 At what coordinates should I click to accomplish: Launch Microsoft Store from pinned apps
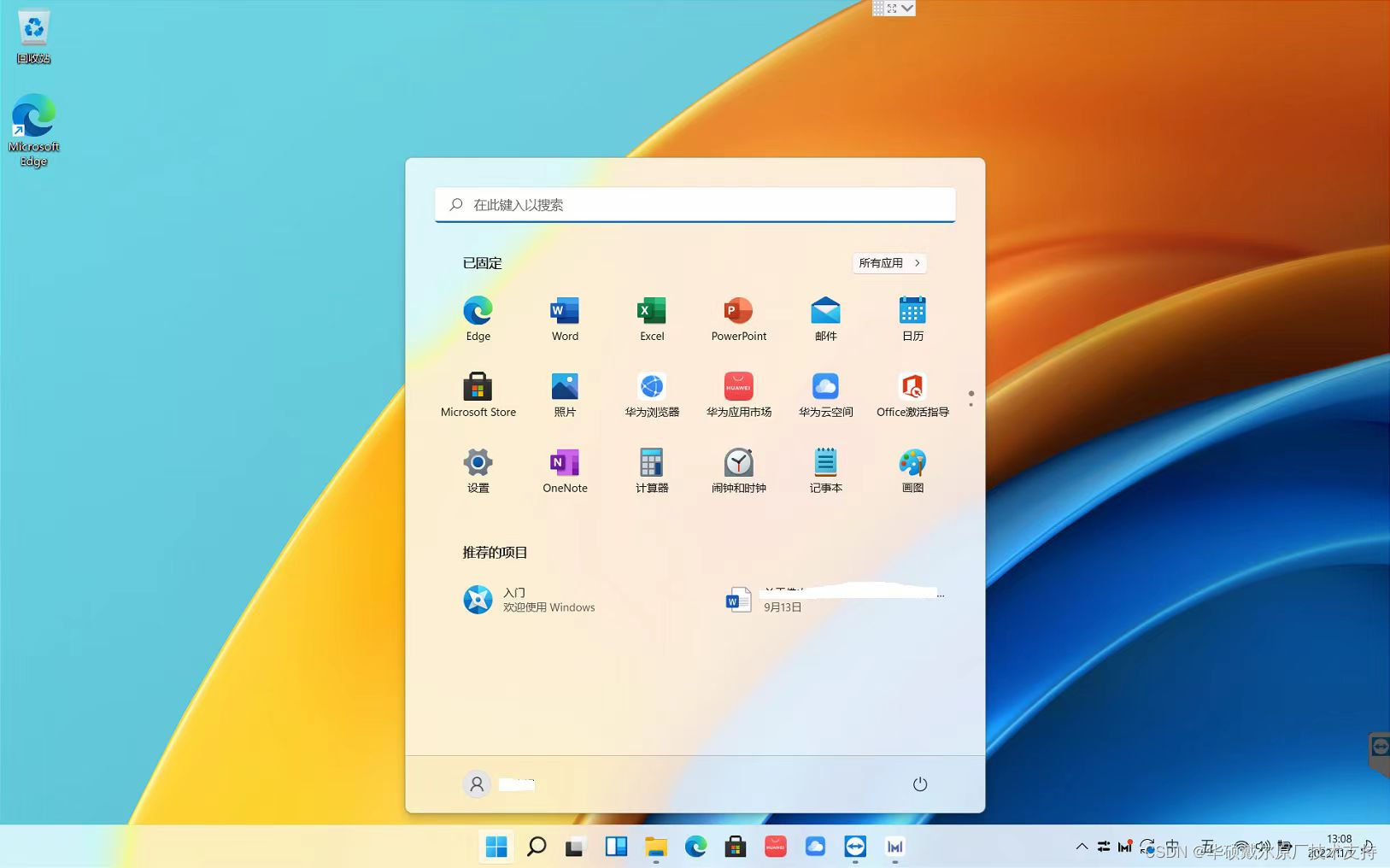click(x=478, y=395)
